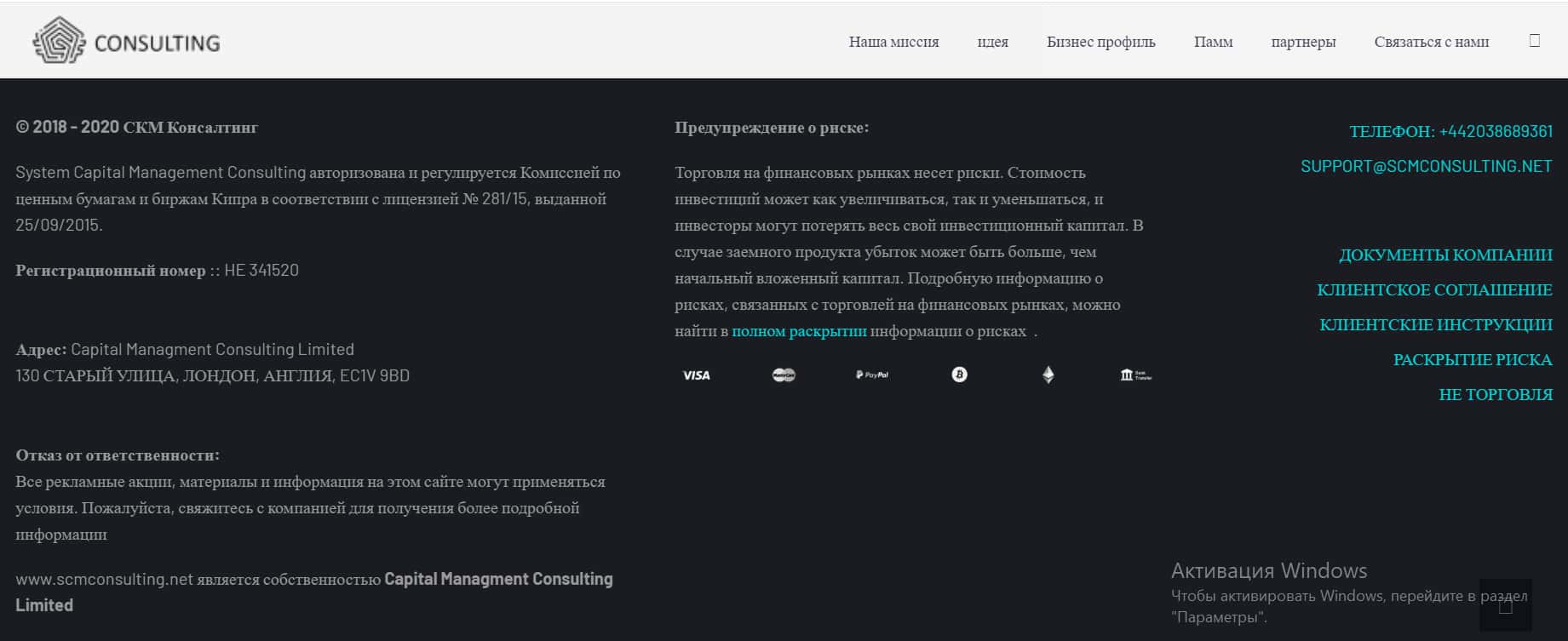
Task: Click the 'ТЕЛЕФОН: +442038689361' phone link
Action: click(x=1450, y=132)
